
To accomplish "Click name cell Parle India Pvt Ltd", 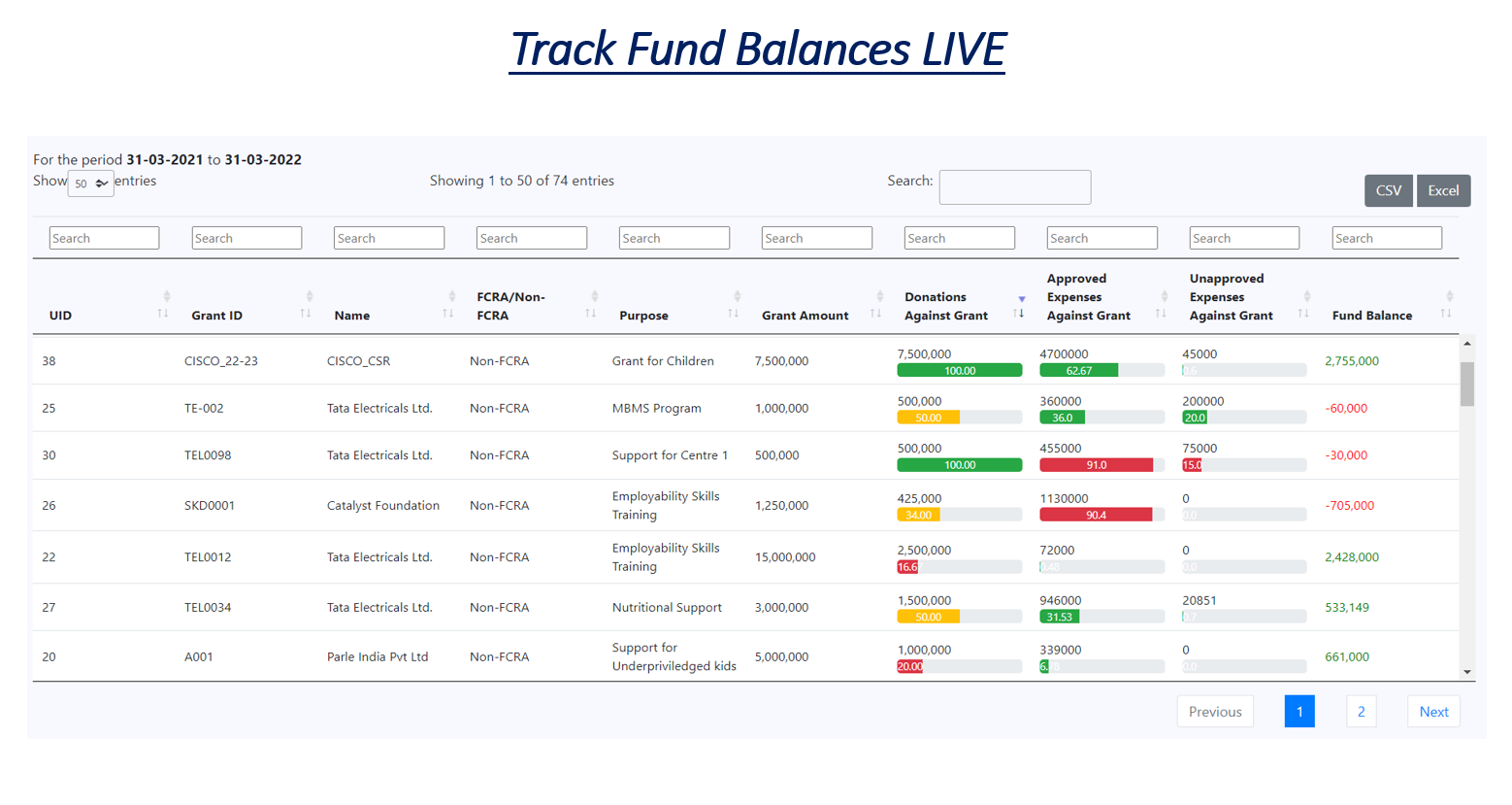I will pyautogui.click(x=378, y=657).
